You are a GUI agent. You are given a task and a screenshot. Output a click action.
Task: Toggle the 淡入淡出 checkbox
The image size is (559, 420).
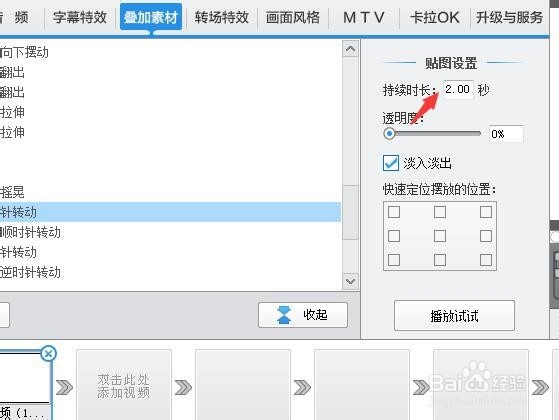391,163
